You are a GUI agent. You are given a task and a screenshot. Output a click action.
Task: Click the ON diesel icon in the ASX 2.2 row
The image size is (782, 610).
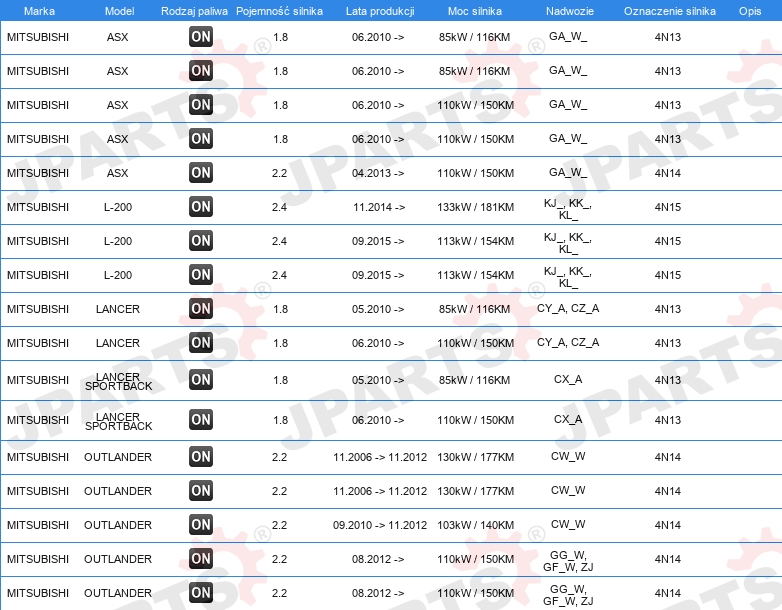click(x=201, y=173)
